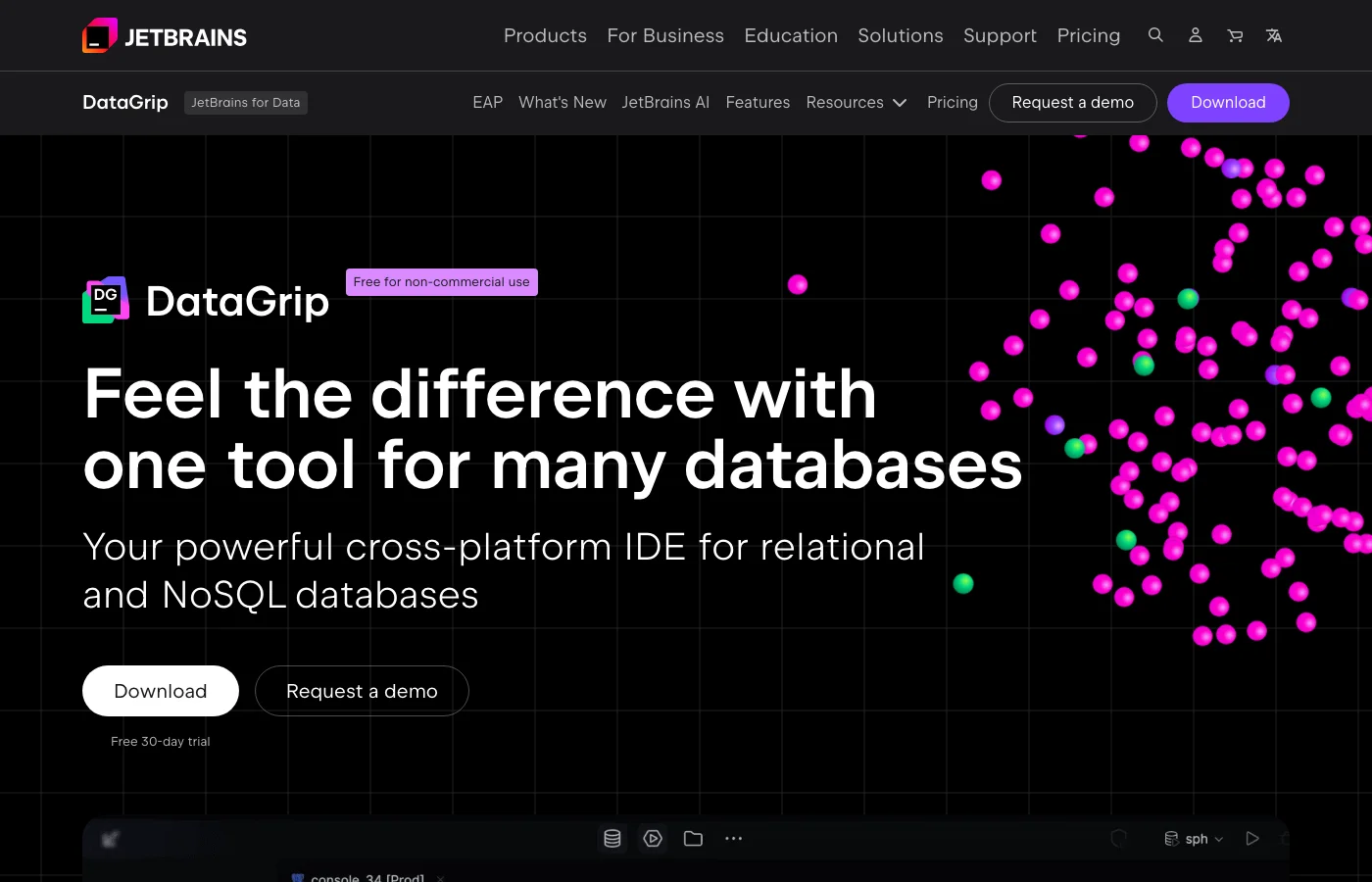Click the purple Download button
The width and height of the screenshot is (1372, 882).
click(x=1228, y=103)
